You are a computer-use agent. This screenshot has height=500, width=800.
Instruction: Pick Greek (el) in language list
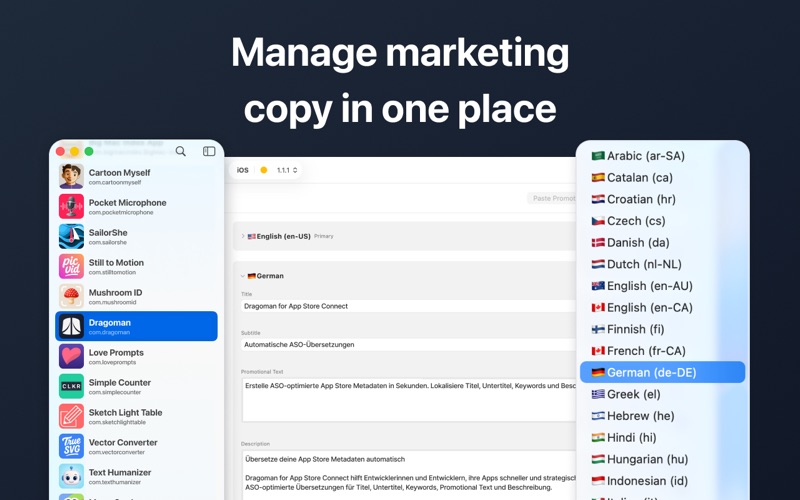pyautogui.click(x=662, y=394)
